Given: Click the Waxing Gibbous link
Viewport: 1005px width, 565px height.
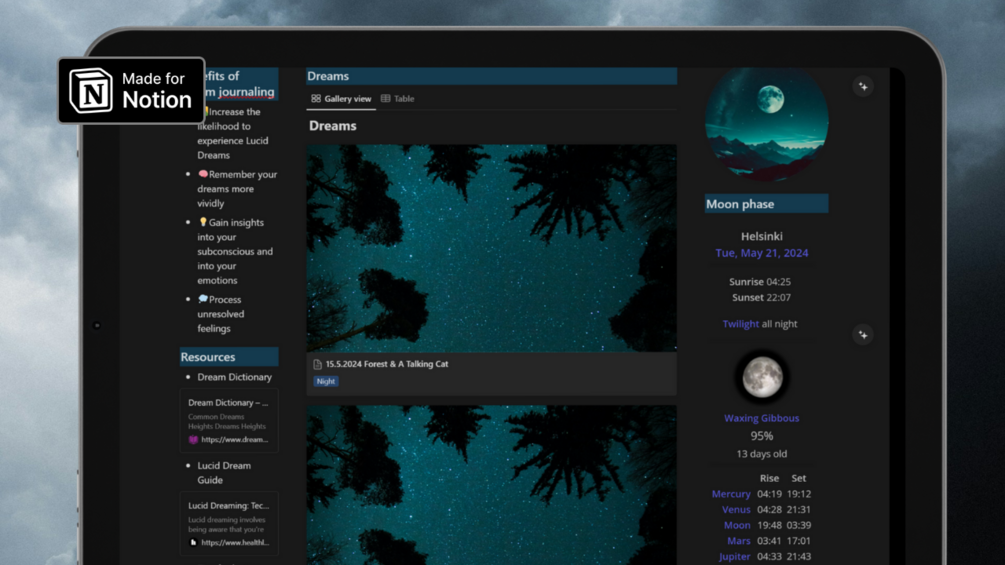Looking at the screenshot, I should pyautogui.click(x=761, y=418).
